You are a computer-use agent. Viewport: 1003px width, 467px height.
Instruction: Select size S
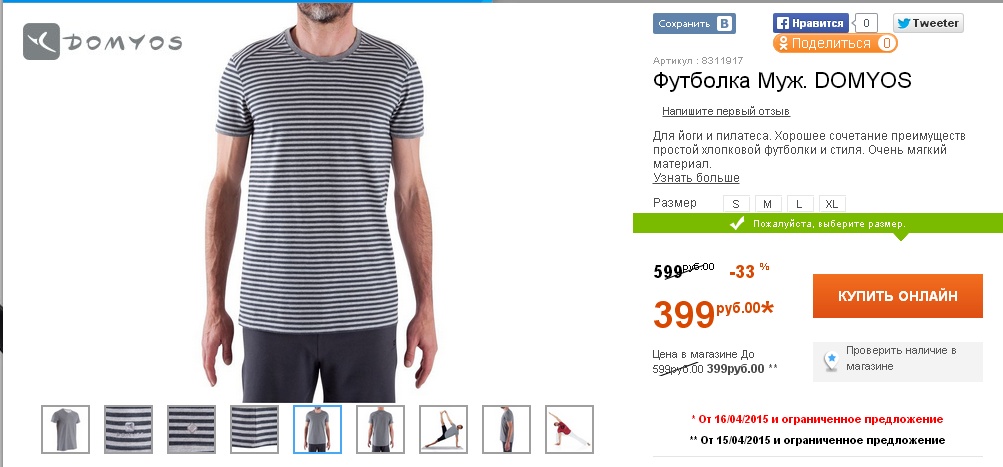point(736,204)
